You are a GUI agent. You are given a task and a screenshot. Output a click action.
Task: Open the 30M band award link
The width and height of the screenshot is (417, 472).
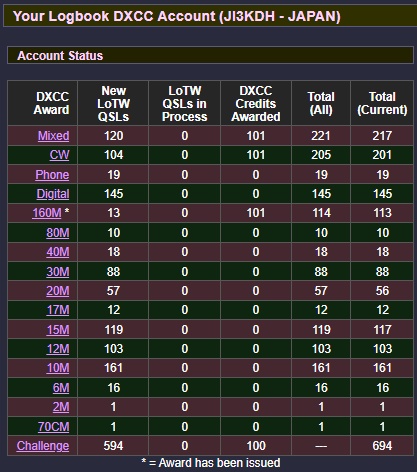pyautogui.click(x=58, y=272)
